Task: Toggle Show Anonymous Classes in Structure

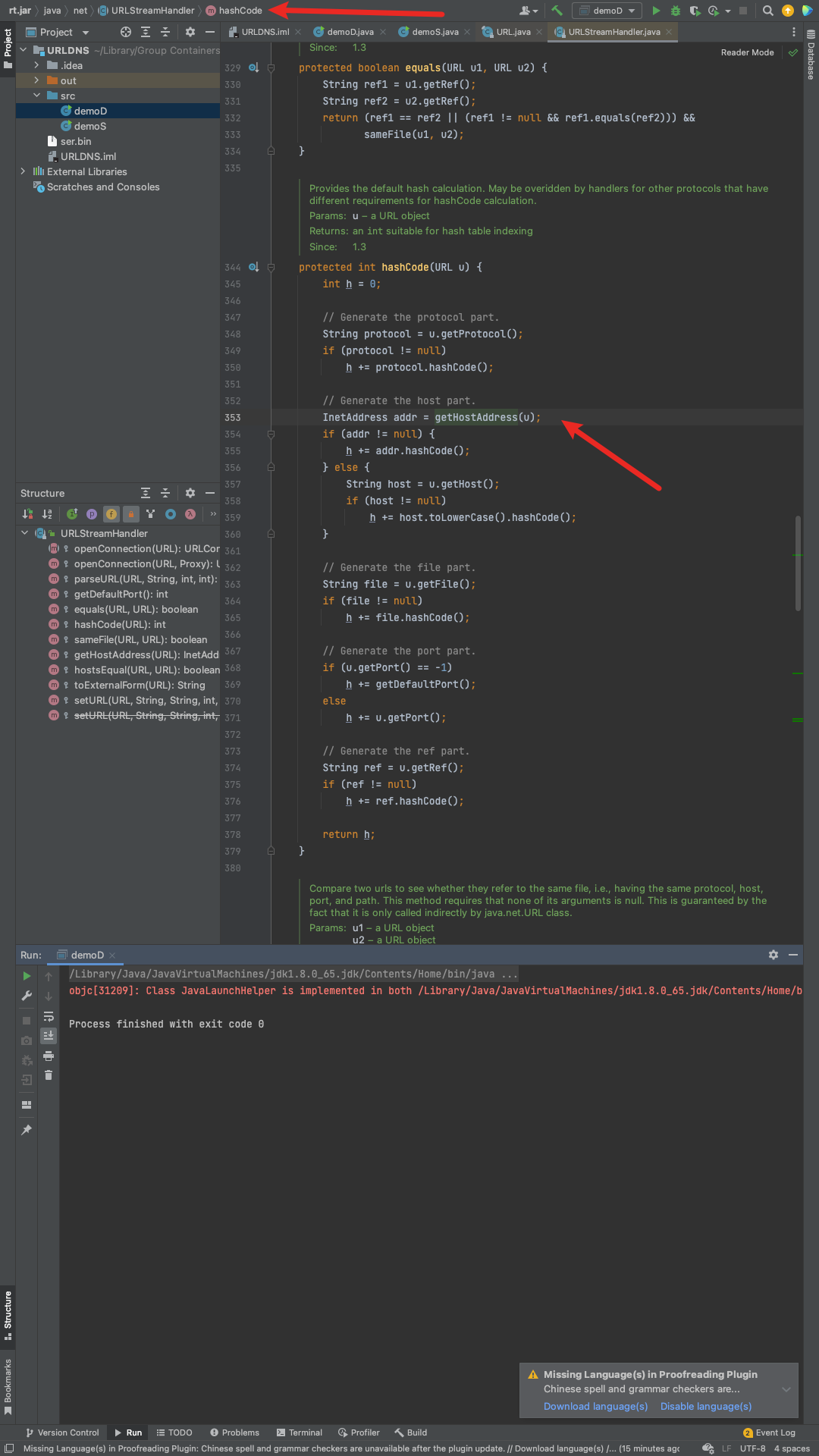Action: point(171,514)
